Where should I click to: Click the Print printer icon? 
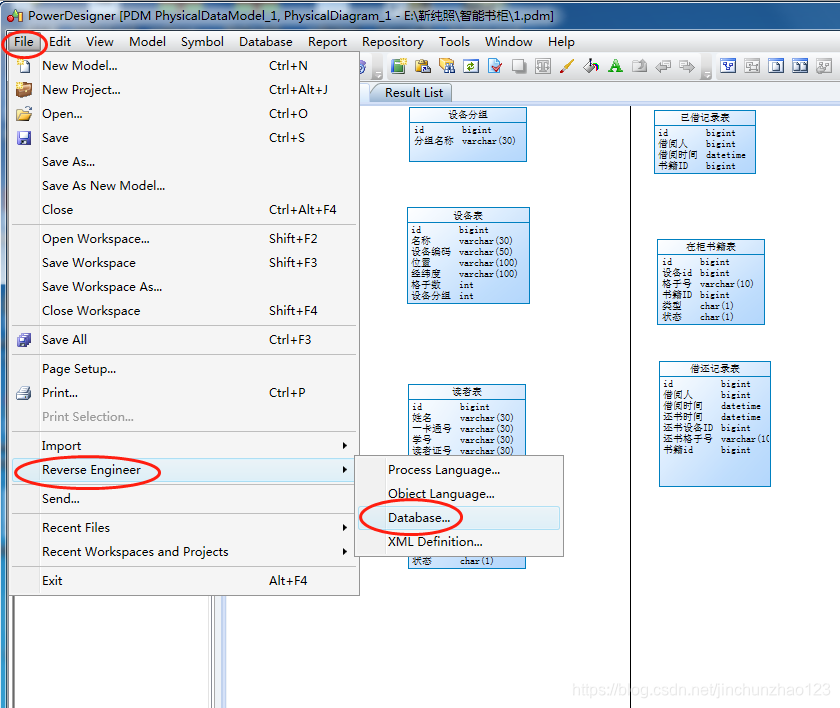click(x=24, y=393)
